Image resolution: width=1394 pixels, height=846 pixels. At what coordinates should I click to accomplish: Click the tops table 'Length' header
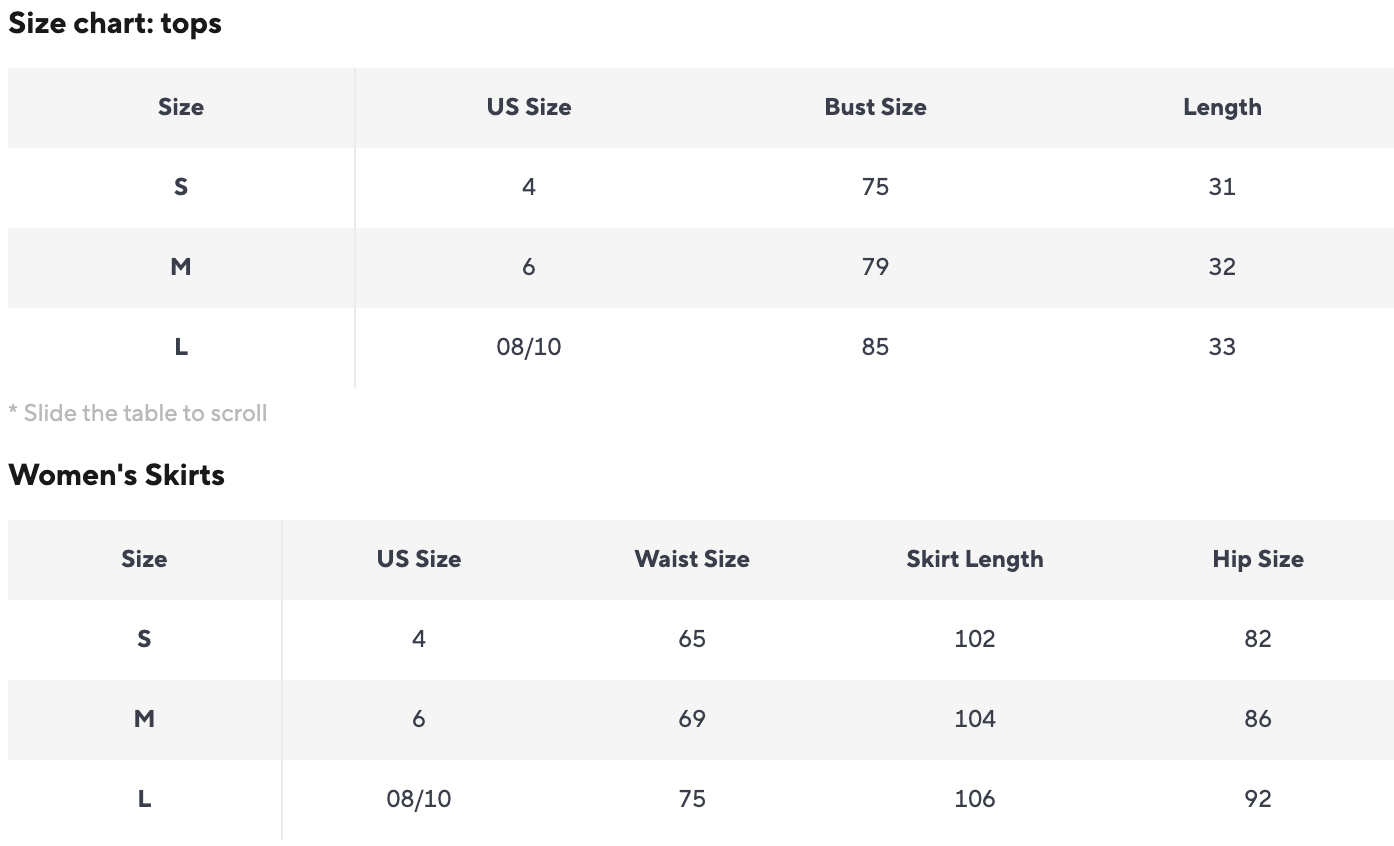[x=1221, y=107]
